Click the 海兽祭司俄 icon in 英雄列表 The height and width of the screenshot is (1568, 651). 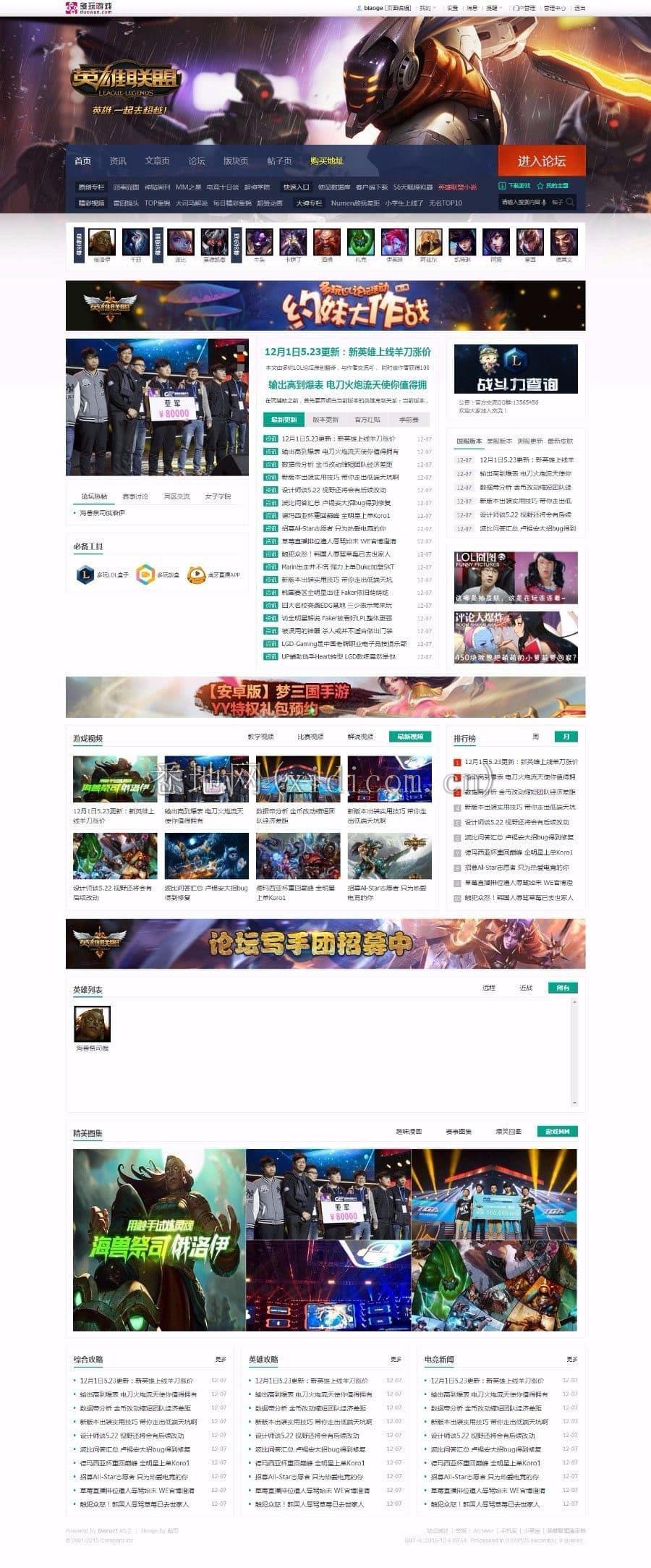point(93,1023)
